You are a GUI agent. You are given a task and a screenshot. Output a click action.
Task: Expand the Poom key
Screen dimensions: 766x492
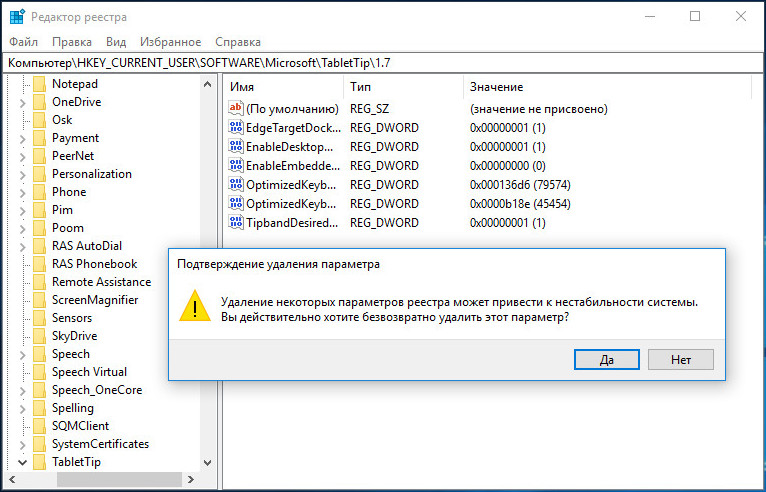pos(22,229)
